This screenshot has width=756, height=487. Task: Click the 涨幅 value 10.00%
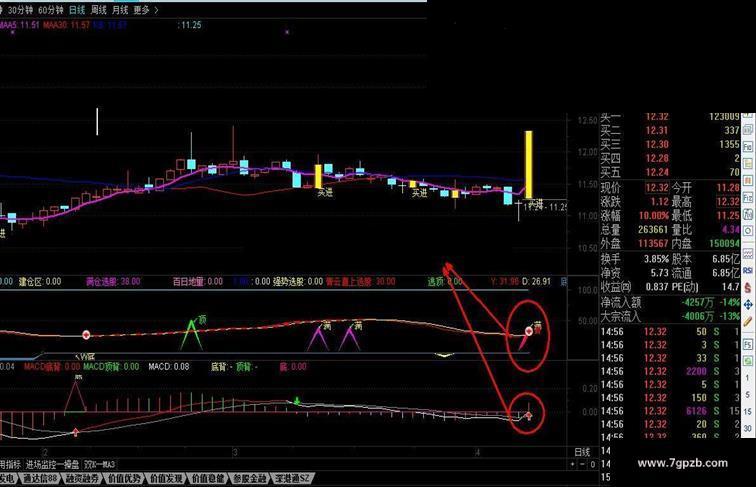point(654,216)
